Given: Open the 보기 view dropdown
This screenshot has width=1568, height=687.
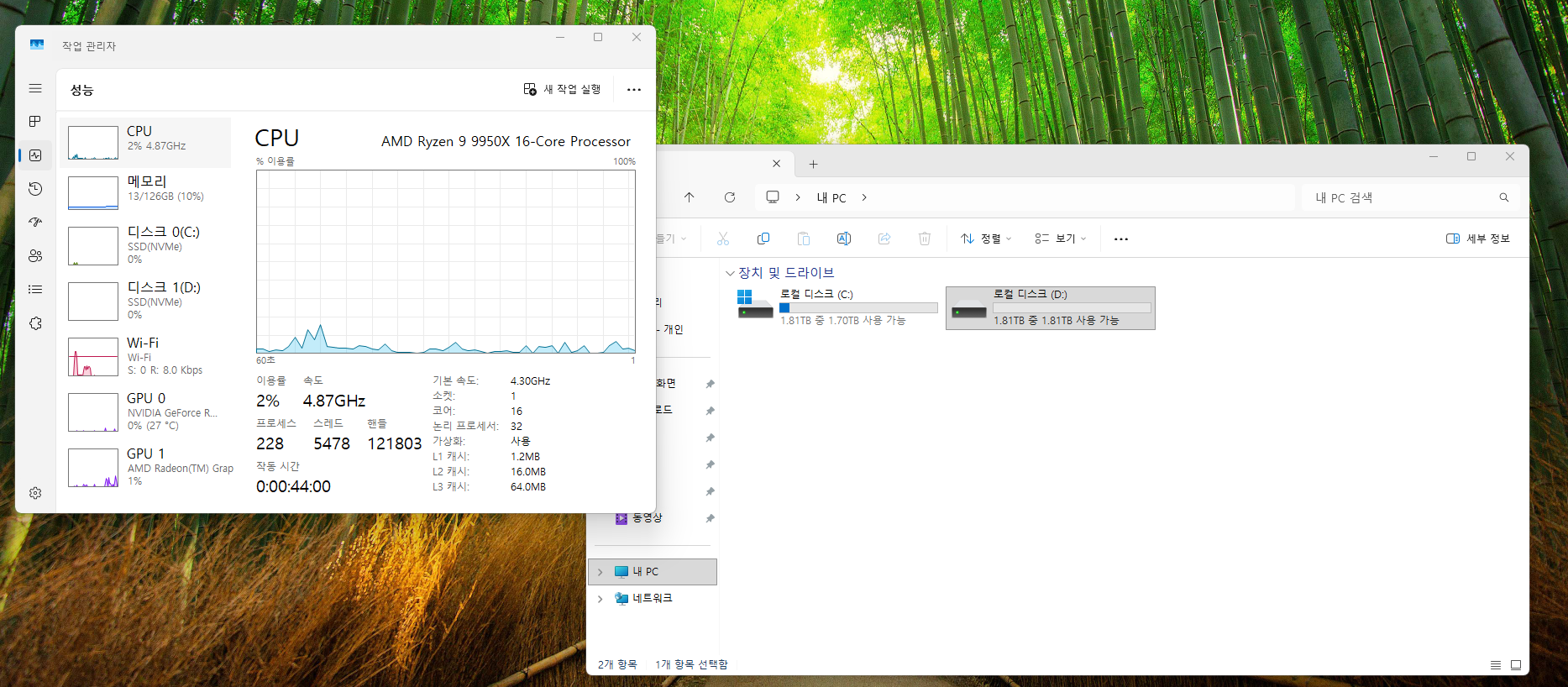Looking at the screenshot, I should pos(1061,239).
